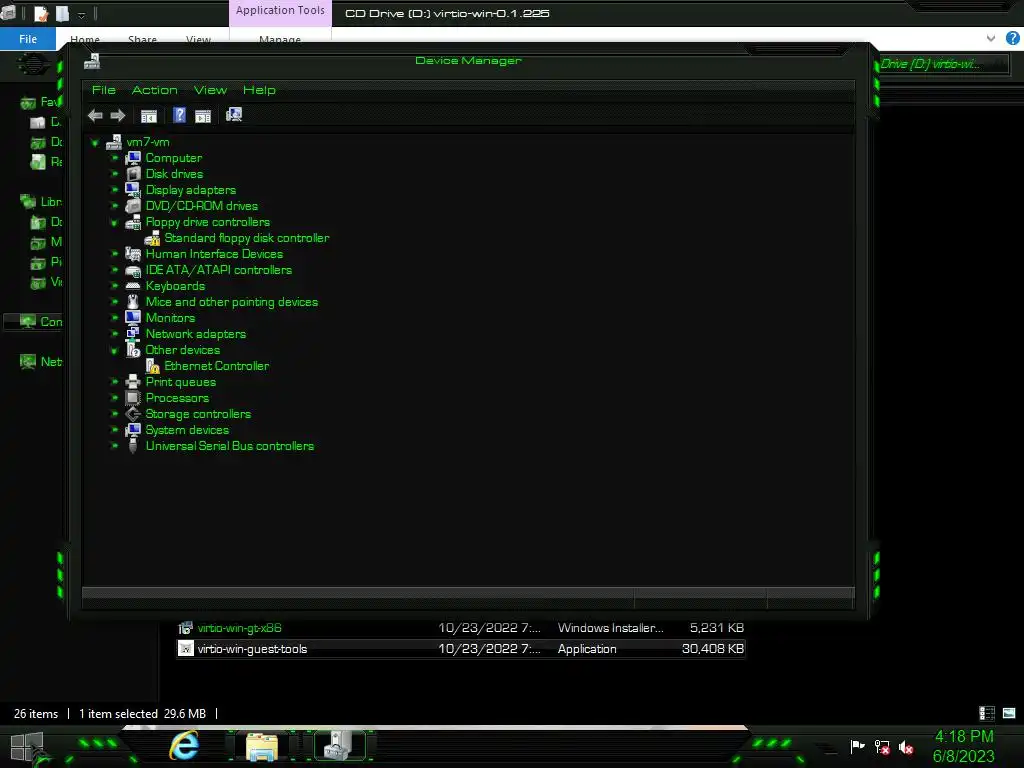Click the muted volume tray icon
1024x768 pixels.
point(906,748)
